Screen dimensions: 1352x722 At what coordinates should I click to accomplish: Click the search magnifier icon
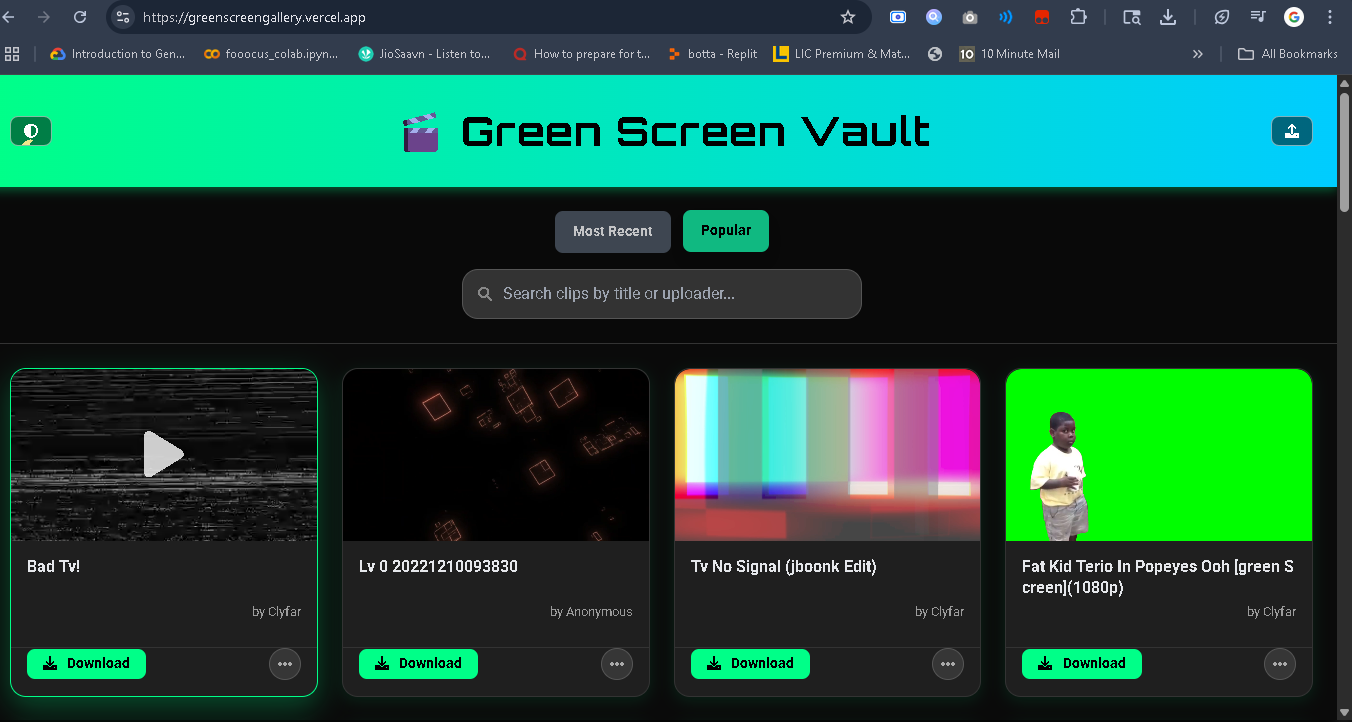tap(485, 293)
